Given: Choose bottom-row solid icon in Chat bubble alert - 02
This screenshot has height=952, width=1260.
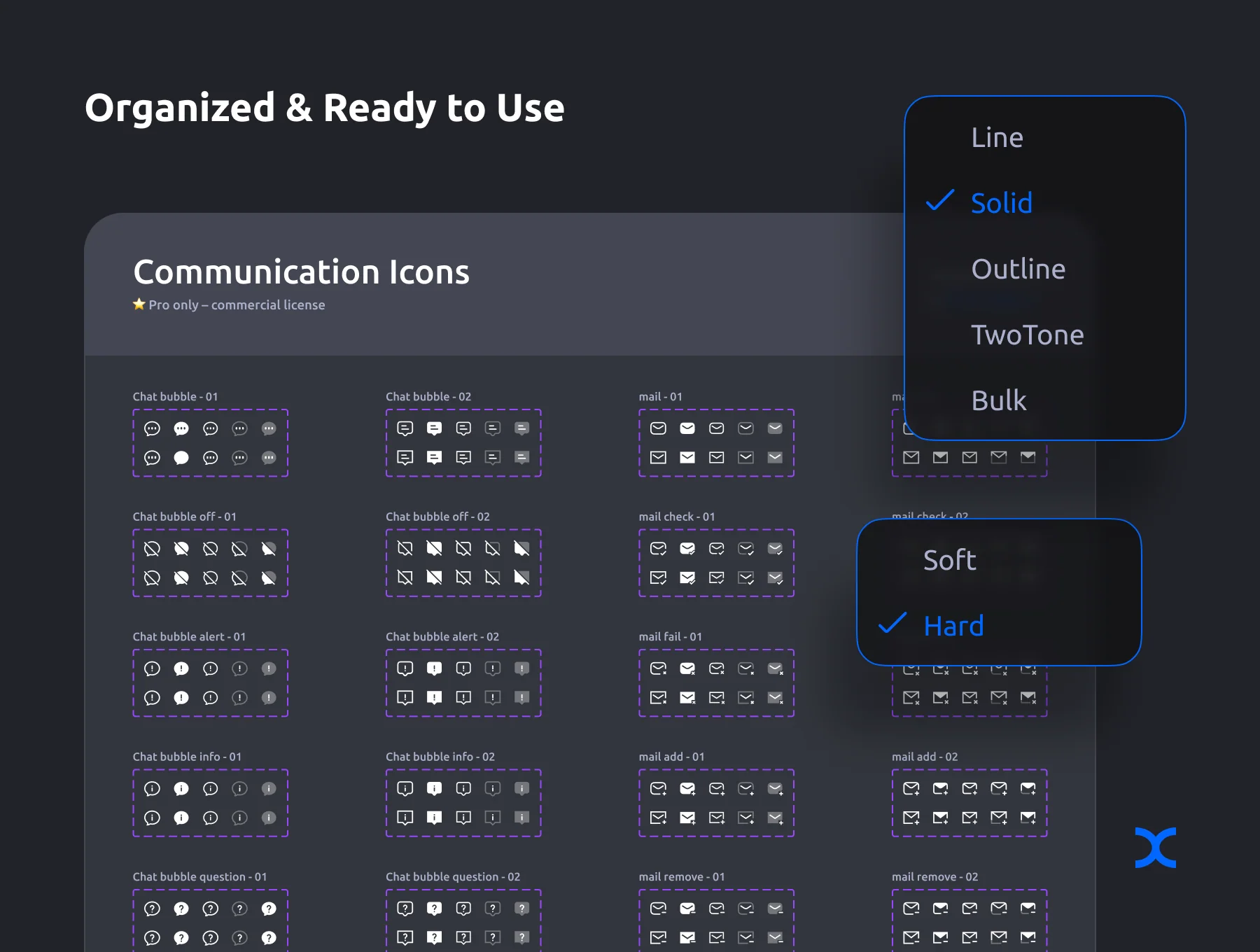Looking at the screenshot, I should 435,698.
